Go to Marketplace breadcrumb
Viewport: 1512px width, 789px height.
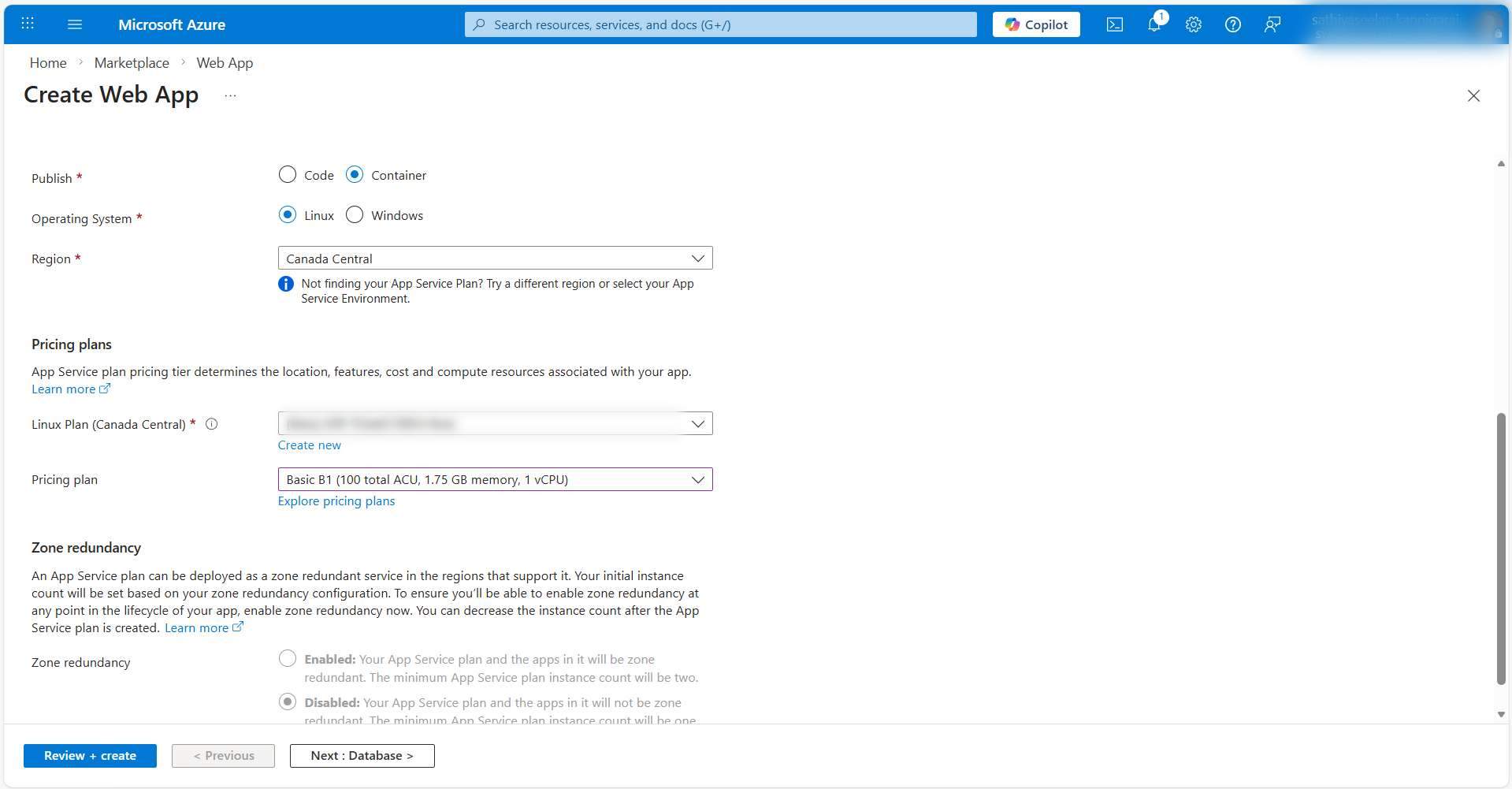(x=132, y=62)
